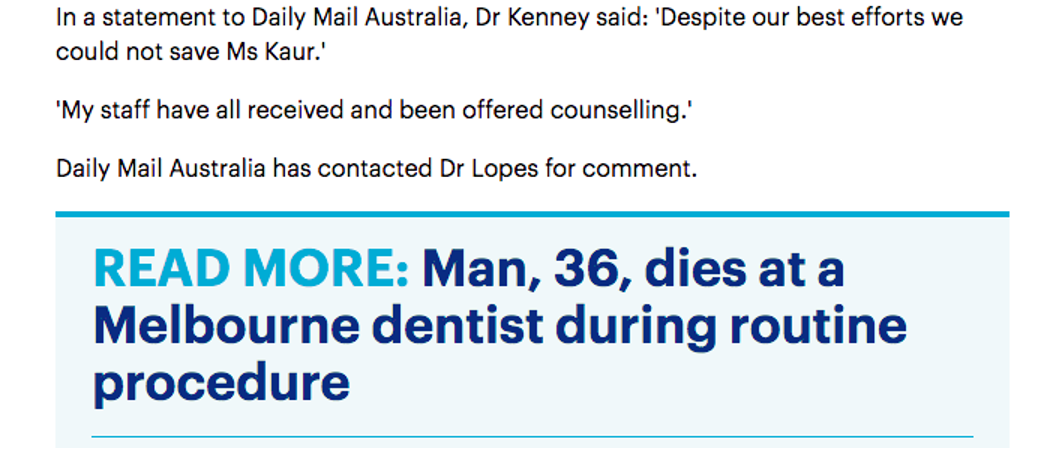Click the thin divider line below the headline
The image size is (1039, 449).
[x=532, y=436]
